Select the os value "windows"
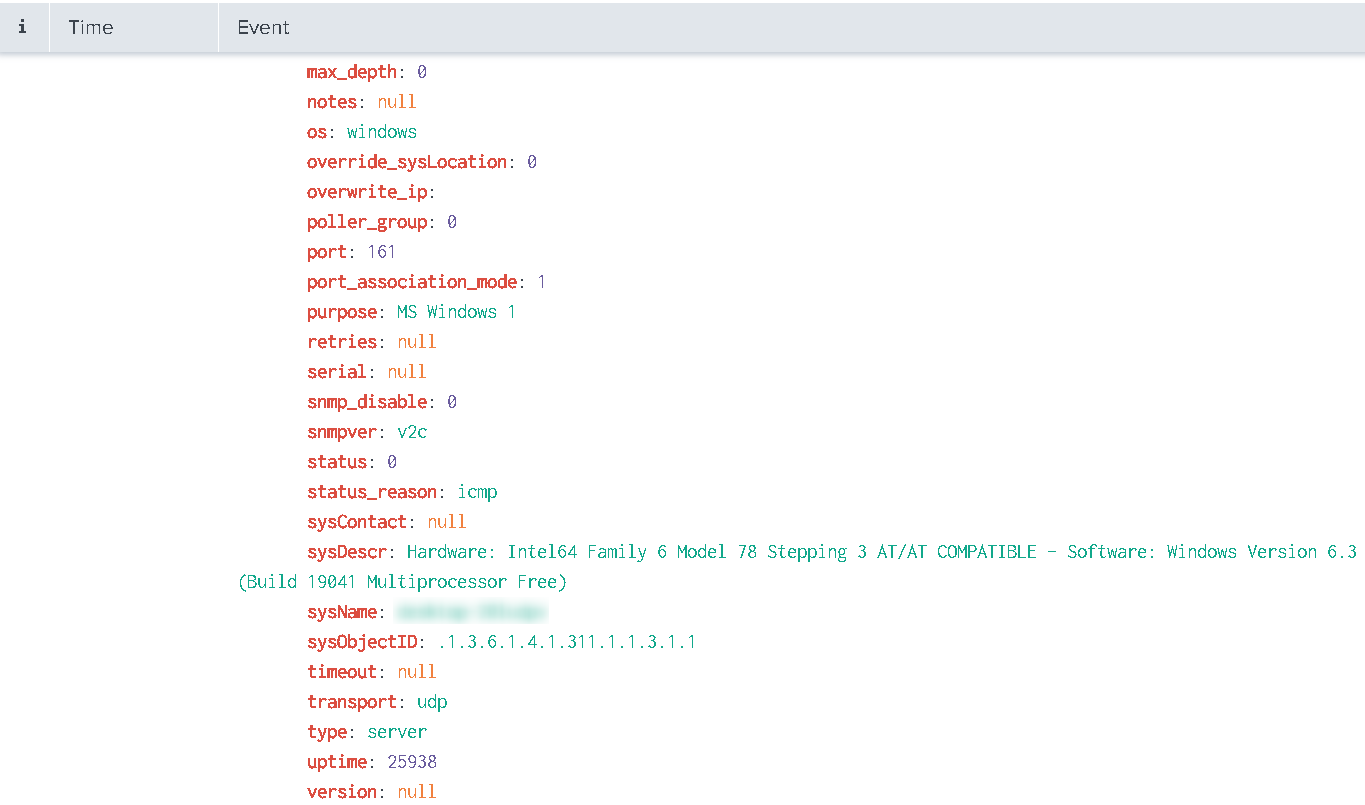 (381, 131)
